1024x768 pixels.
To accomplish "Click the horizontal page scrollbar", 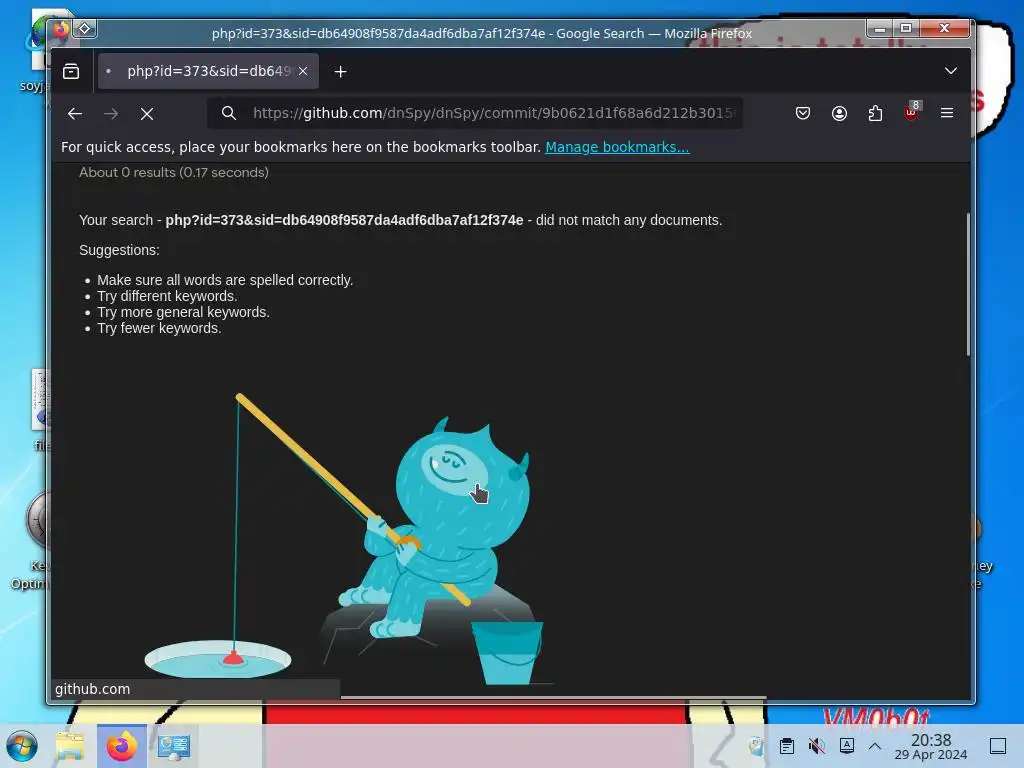I will tap(553, 697).
